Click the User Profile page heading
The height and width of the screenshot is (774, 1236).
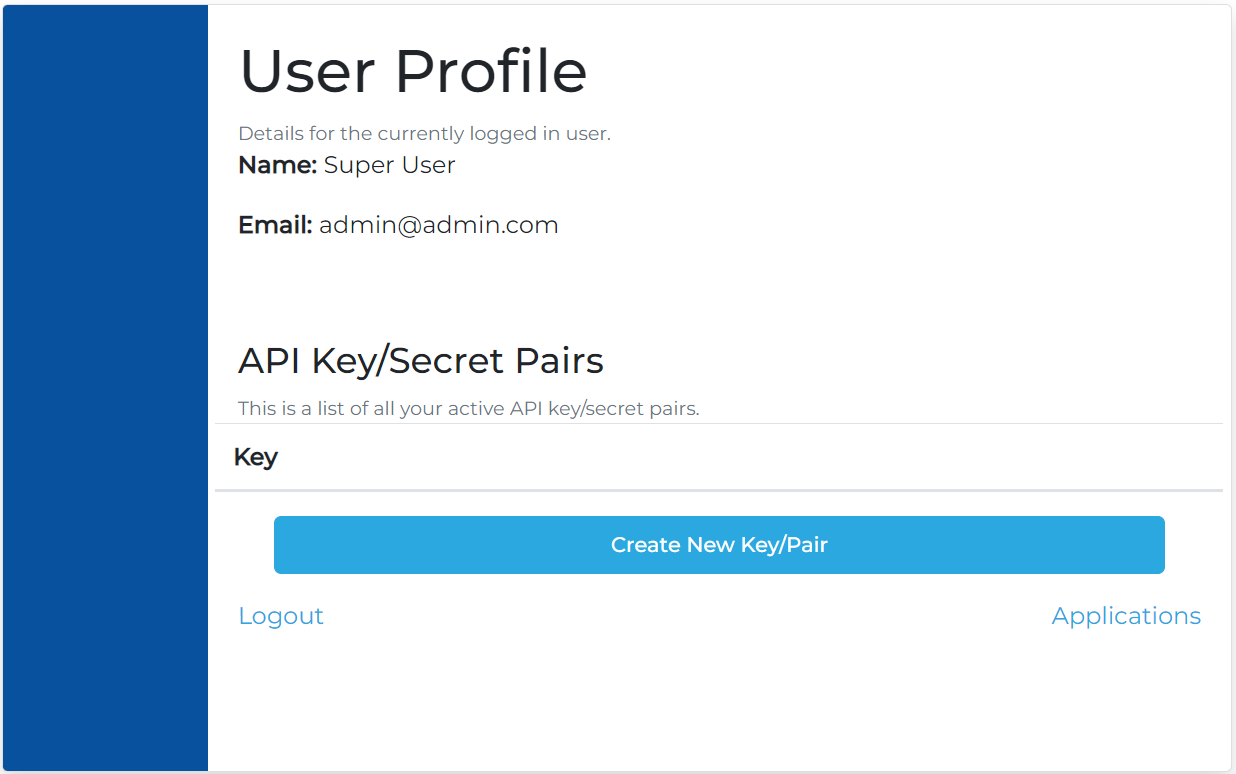coord(413,71)
